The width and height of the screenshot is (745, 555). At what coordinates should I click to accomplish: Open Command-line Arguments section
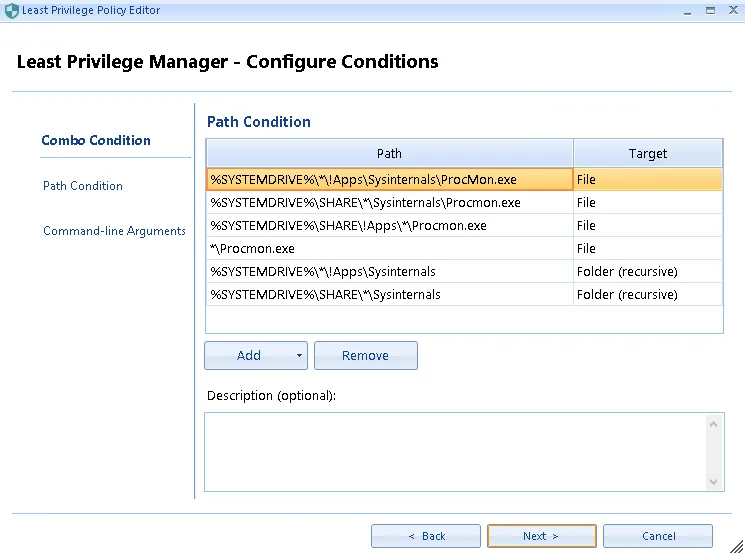[x=114, y=231]
